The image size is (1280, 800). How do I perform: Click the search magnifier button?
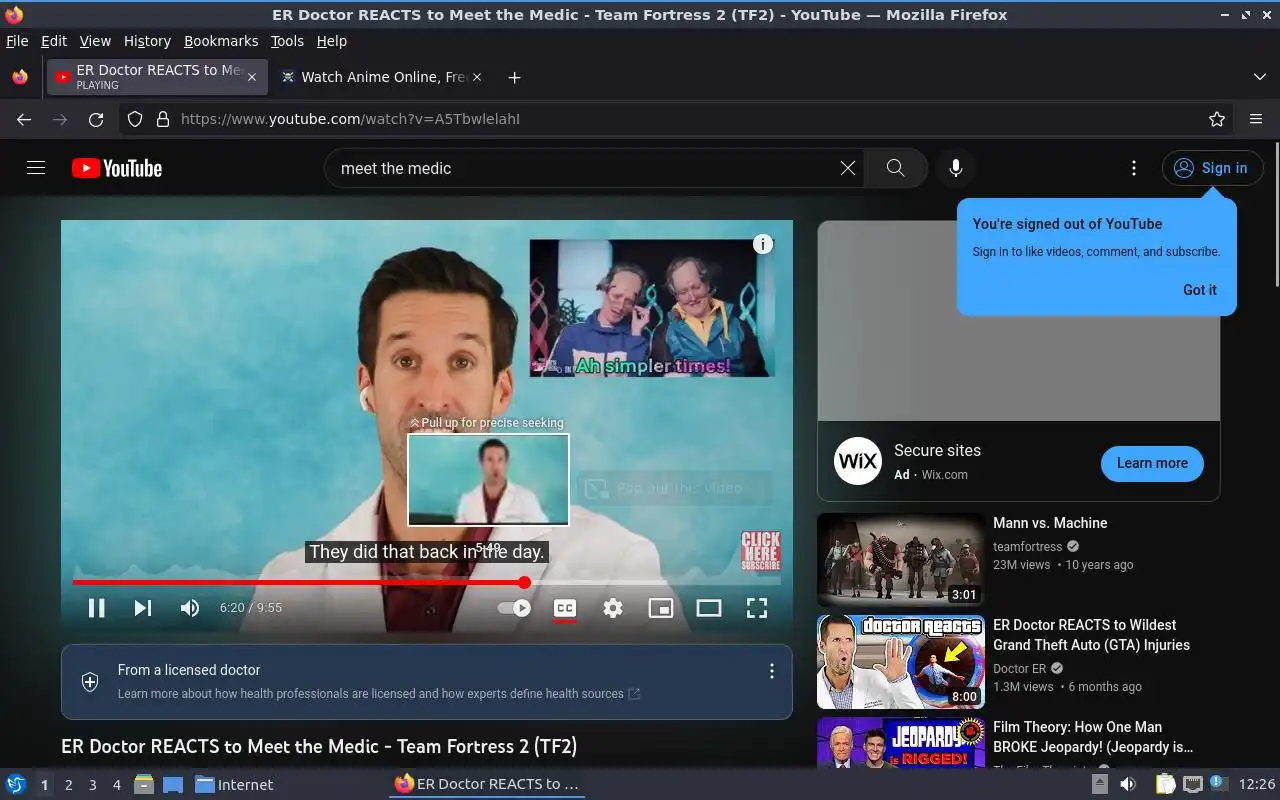tap(896, 168)
